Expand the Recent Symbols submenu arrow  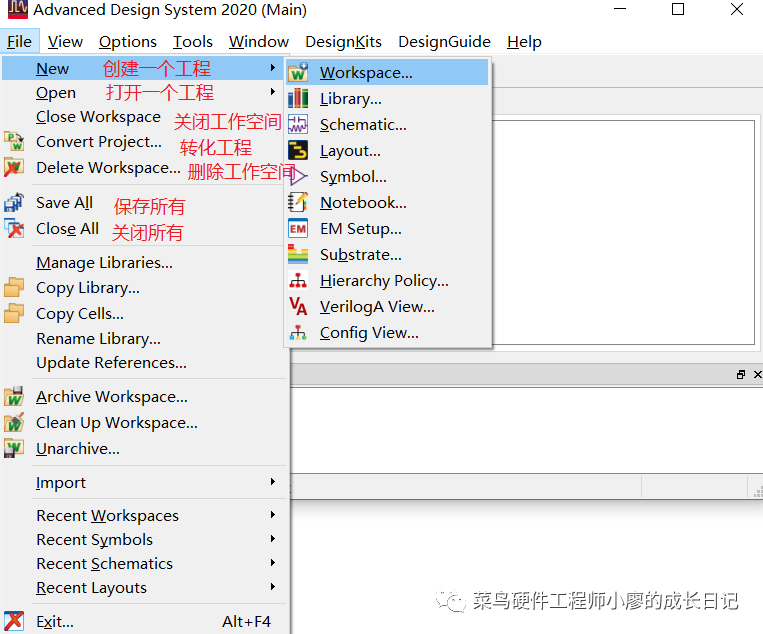[x=273, y=539]
